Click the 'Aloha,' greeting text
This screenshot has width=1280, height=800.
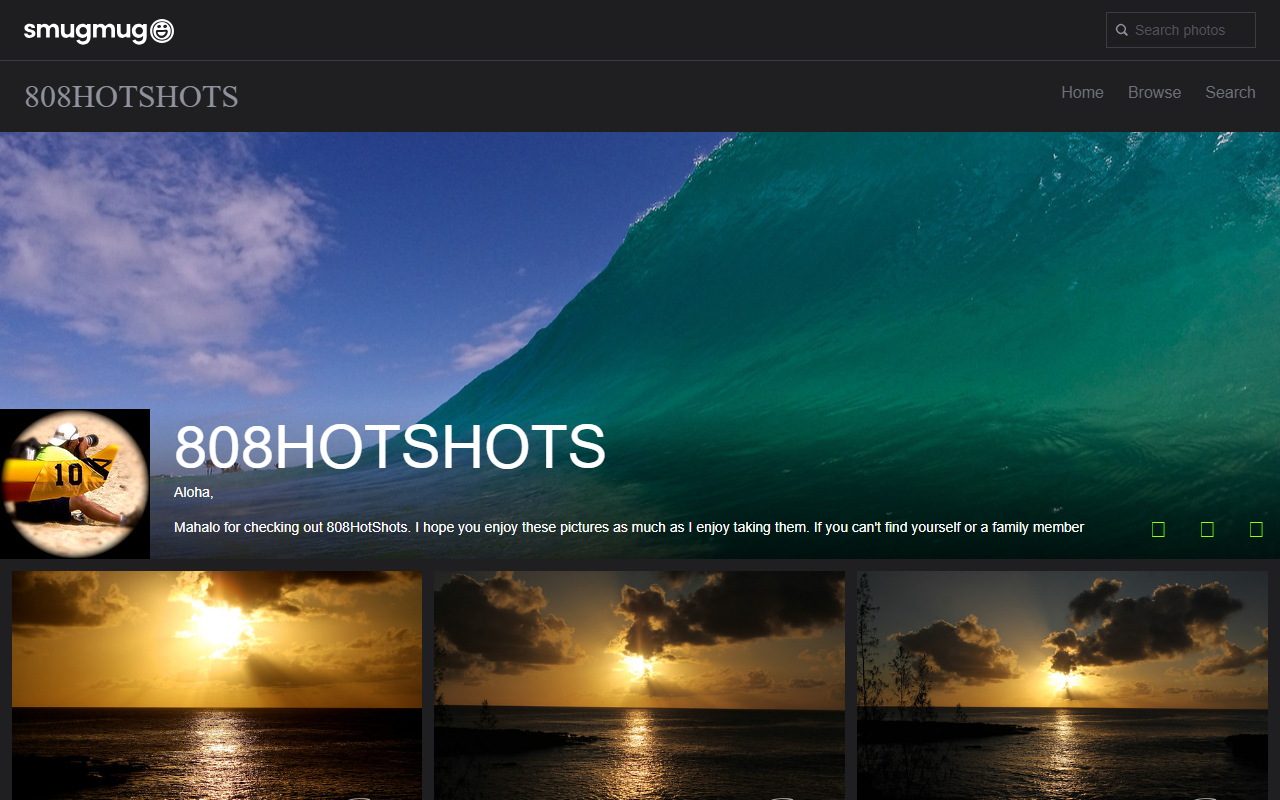pyautogui.click(x=194, y=493)
